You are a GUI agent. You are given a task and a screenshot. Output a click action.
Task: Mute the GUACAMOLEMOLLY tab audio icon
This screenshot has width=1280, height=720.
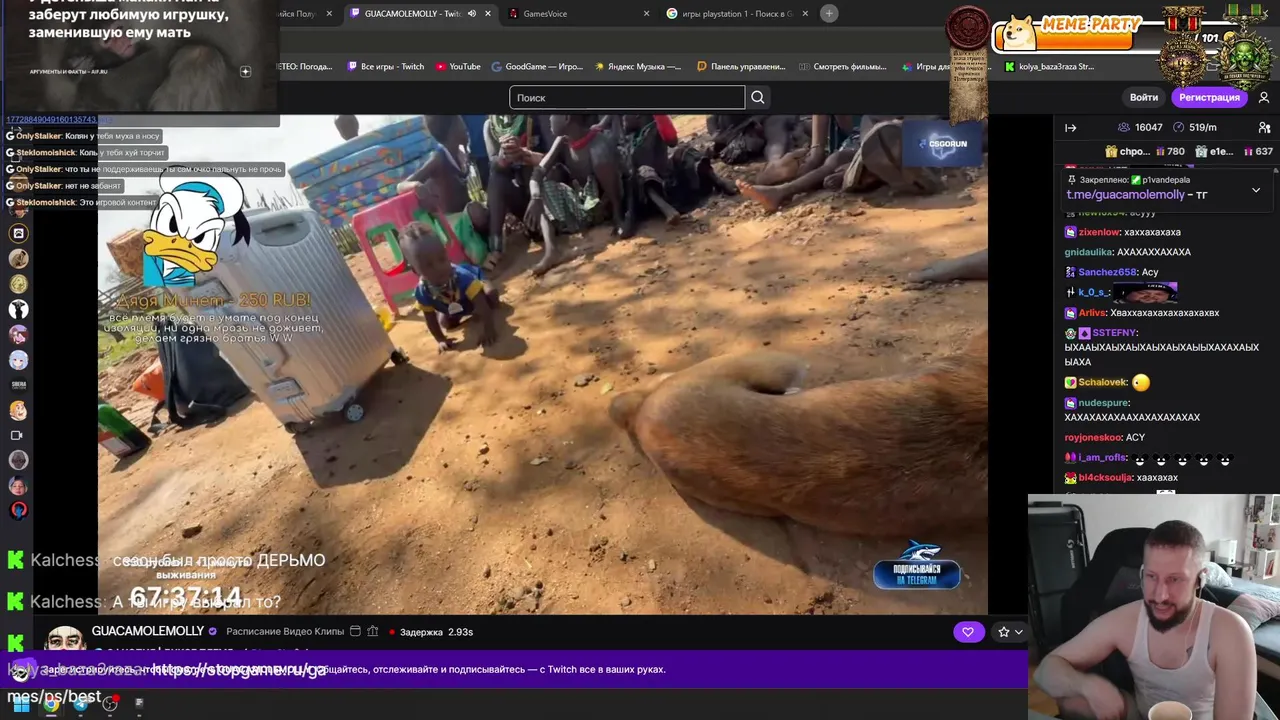[472, 13]
